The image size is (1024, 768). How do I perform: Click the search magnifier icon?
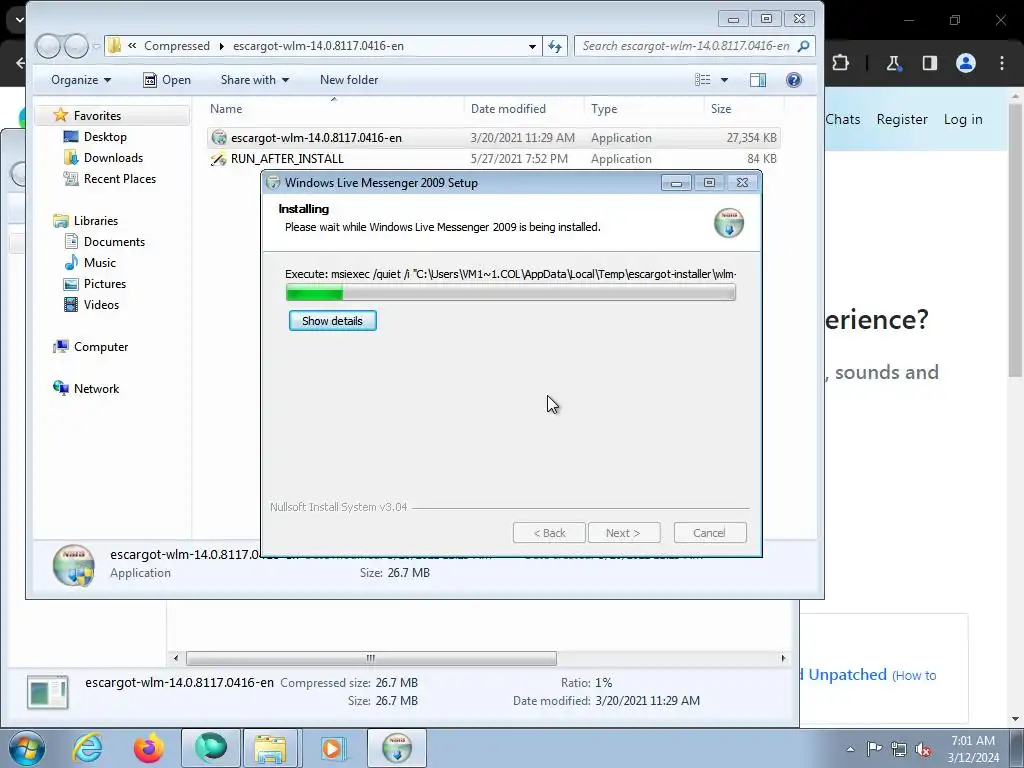point(804,46)
